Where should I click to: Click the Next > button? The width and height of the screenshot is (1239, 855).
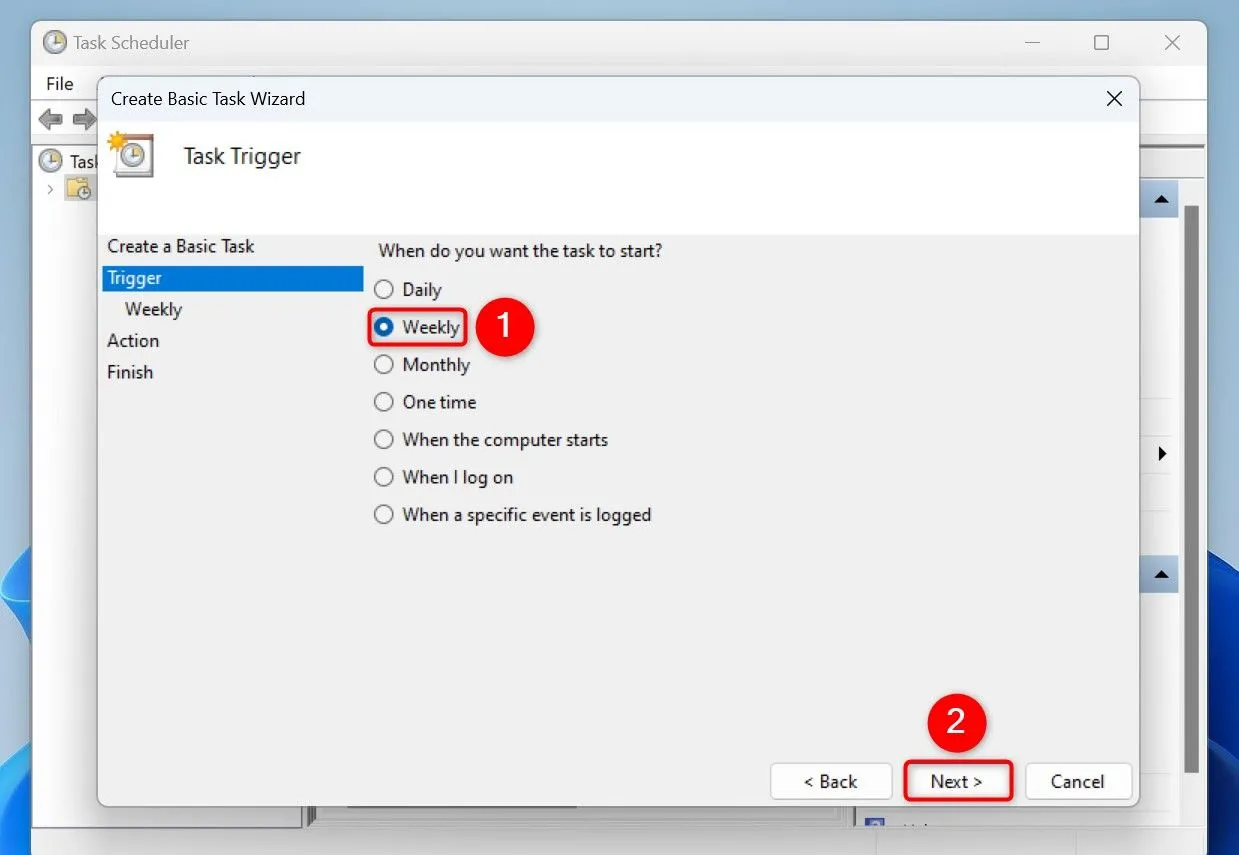958,781
